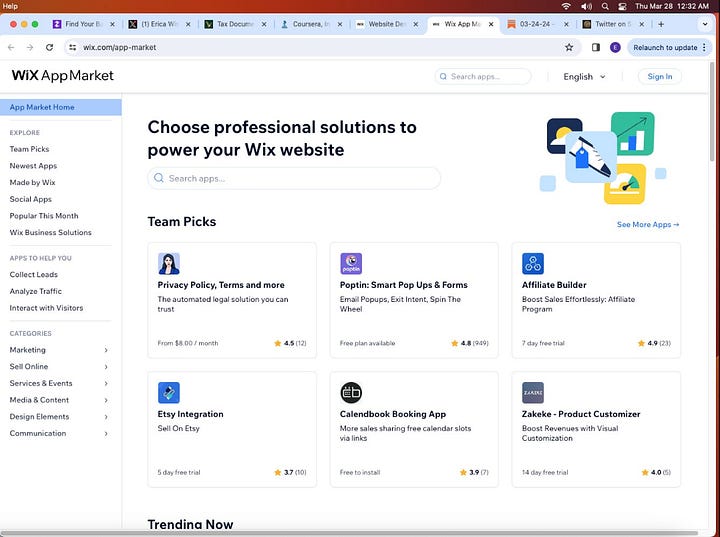Image resolution: width=720 pixels, height=537 pixels.
Task: Switch to the Website Design tab
Action: click(387, 24)
